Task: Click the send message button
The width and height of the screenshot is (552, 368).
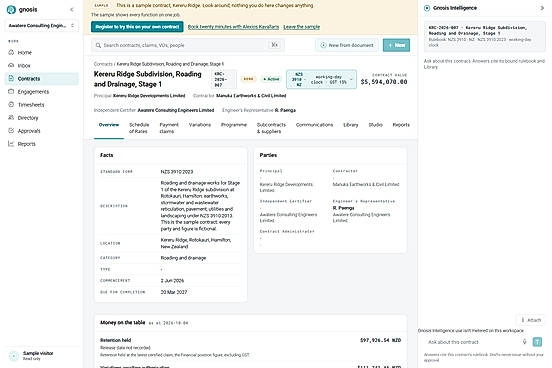Action: [537, 342]
